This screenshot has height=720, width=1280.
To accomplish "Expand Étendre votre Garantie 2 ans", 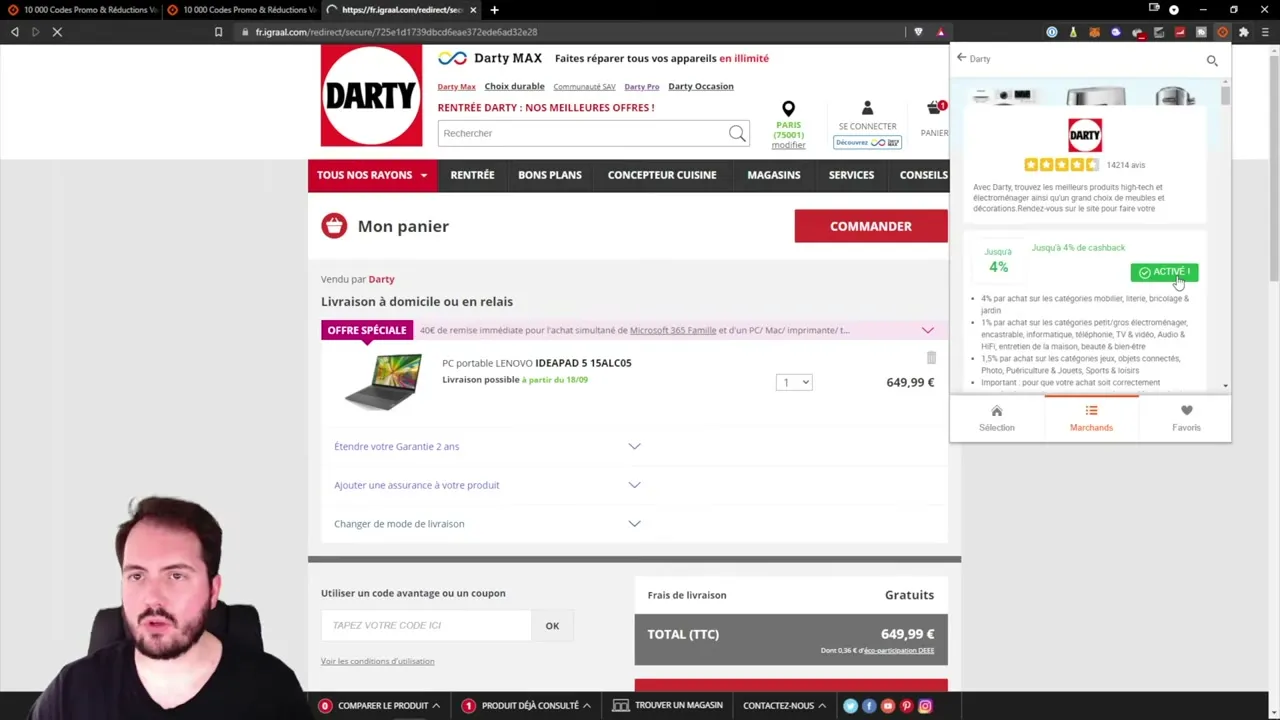I will pyautogui.click(x=634, y=446).
